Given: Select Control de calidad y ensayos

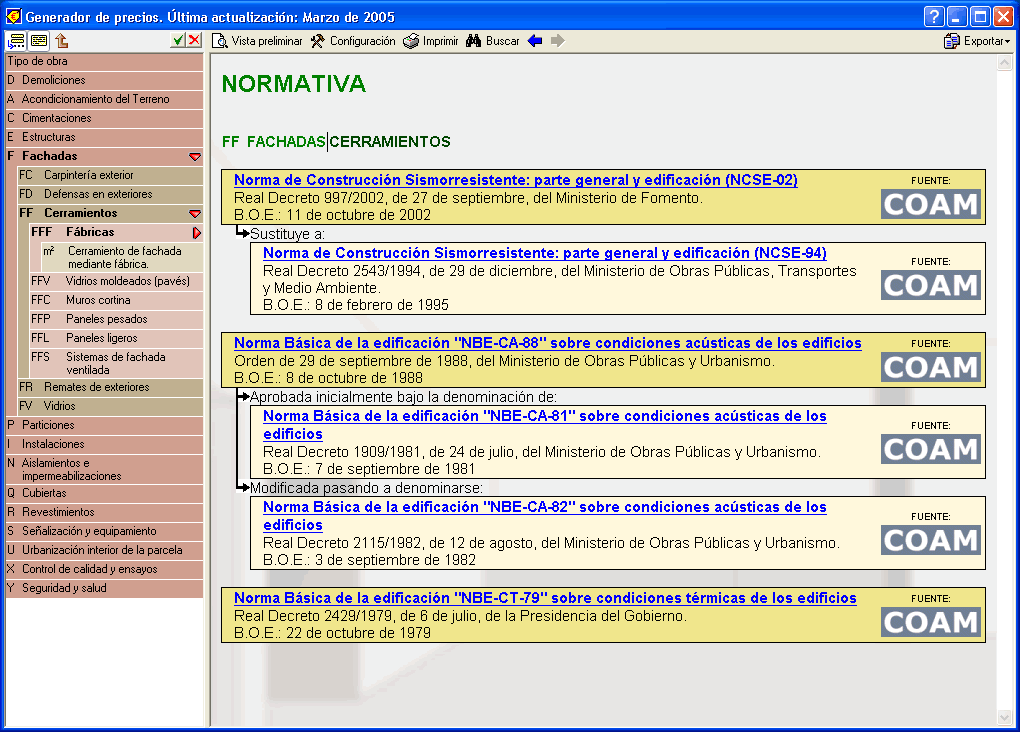Looking at the screenshot, I should point(104,569).
